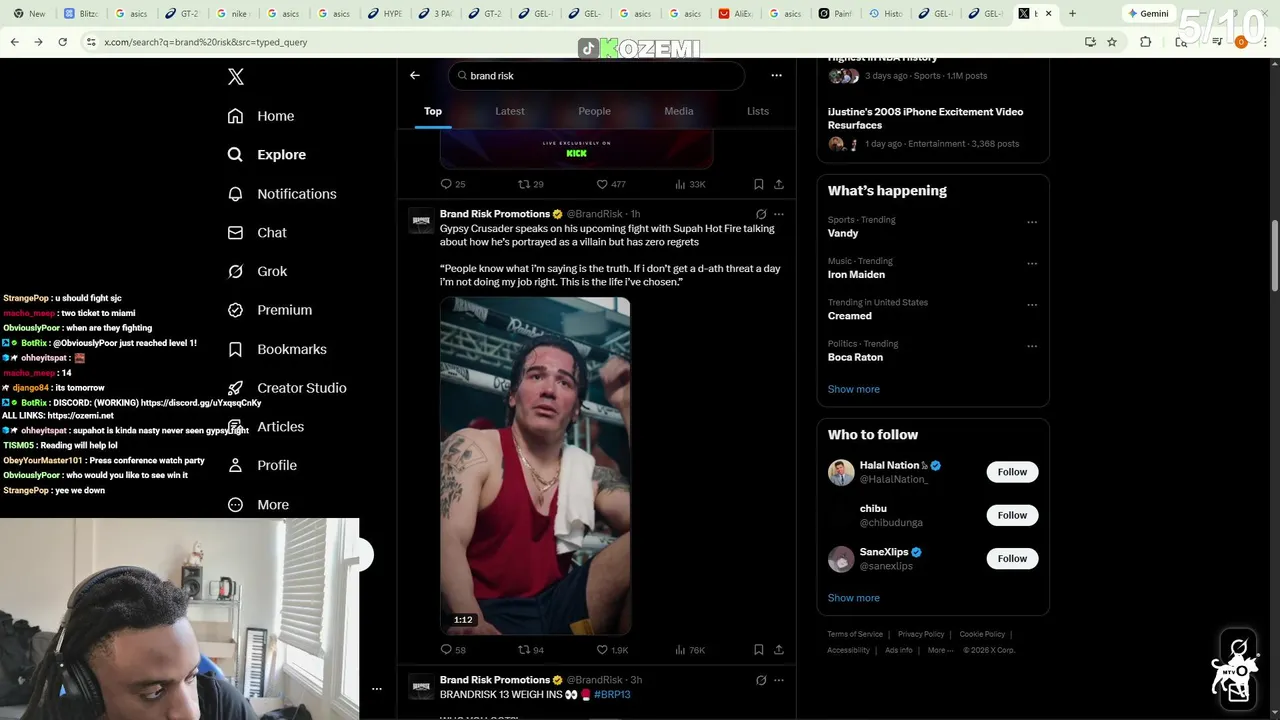Reload the browser page
Viewport: 1280px width, 720px height.
click(62, 42)
